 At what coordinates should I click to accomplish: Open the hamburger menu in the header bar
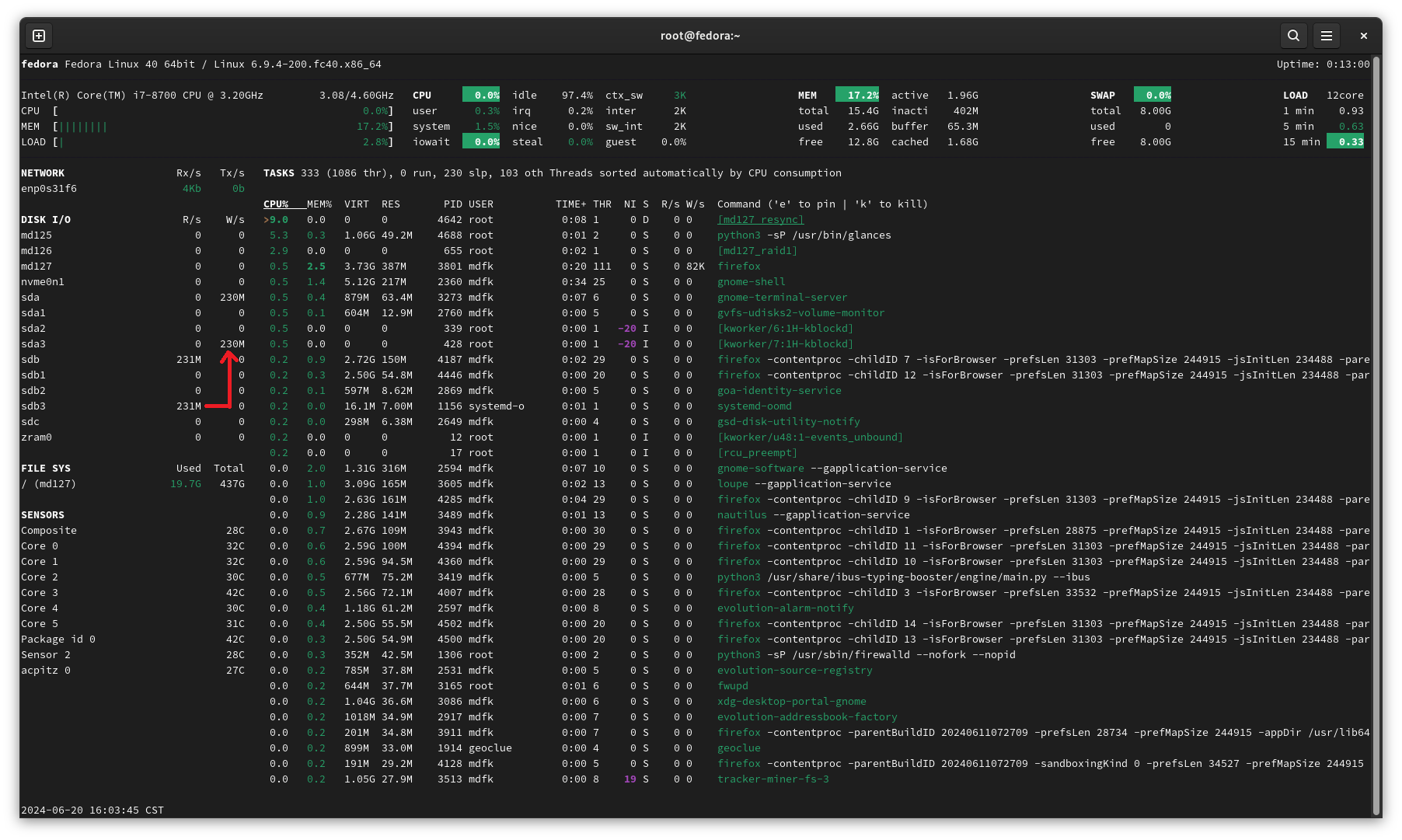(1327, 36)
